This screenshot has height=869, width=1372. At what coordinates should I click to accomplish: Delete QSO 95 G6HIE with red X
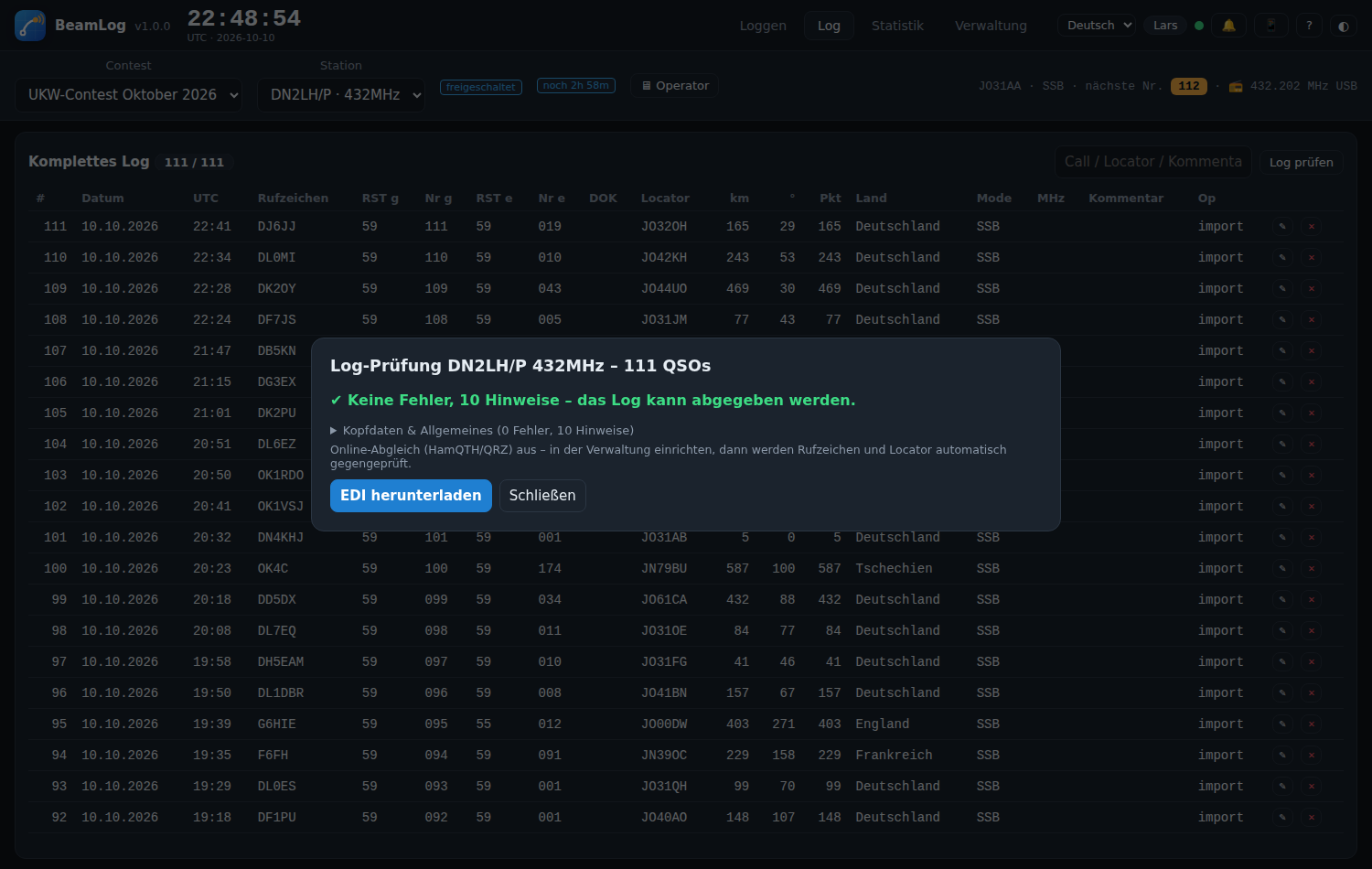[x=1312, y=724]
